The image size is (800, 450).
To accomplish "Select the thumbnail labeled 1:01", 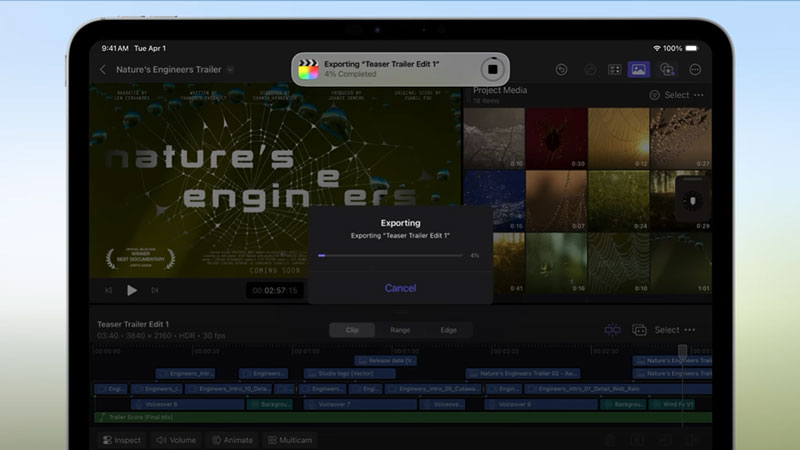I will pos(681,263).
